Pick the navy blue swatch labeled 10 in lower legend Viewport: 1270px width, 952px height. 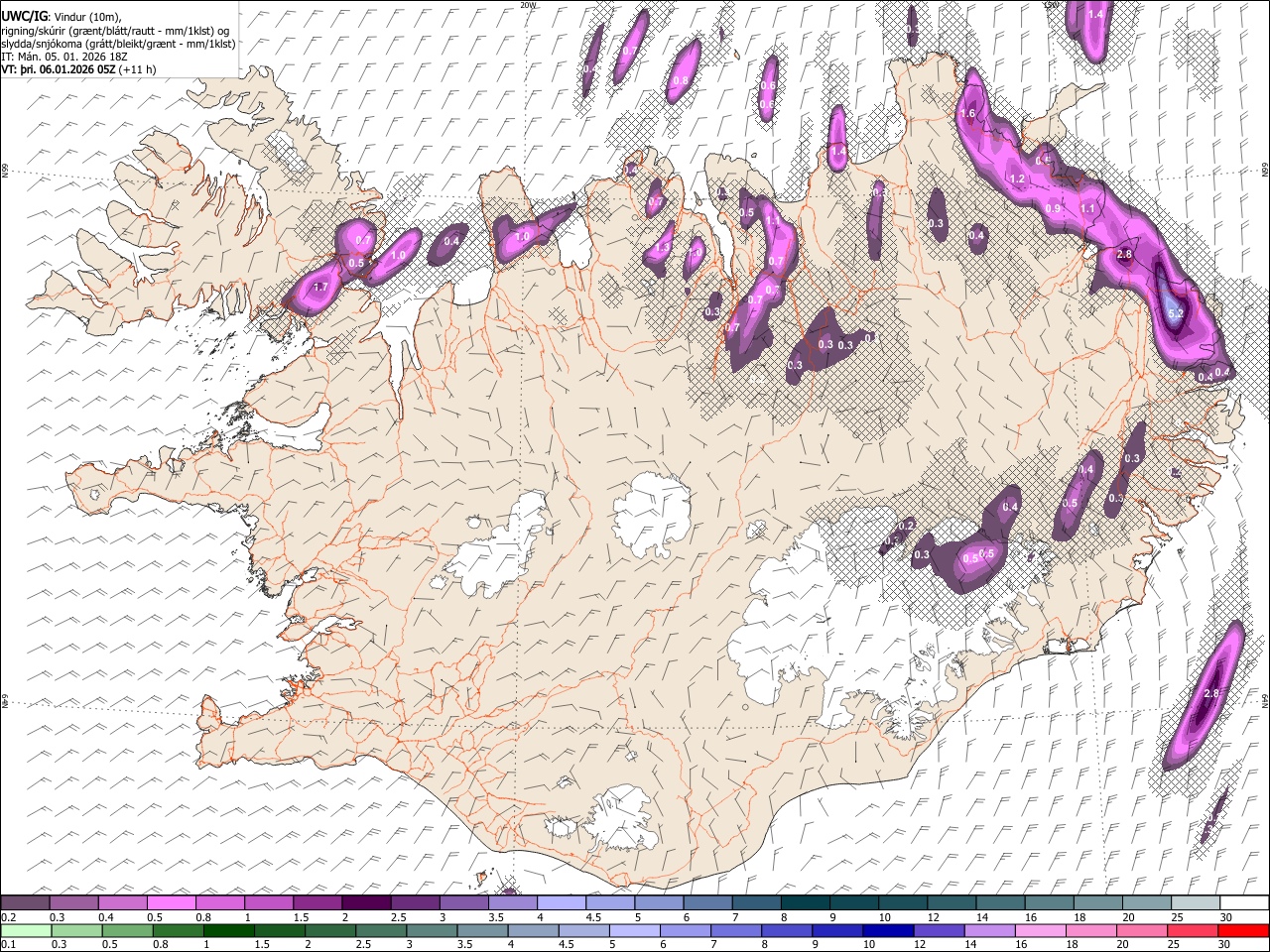[x=887, y=931]
